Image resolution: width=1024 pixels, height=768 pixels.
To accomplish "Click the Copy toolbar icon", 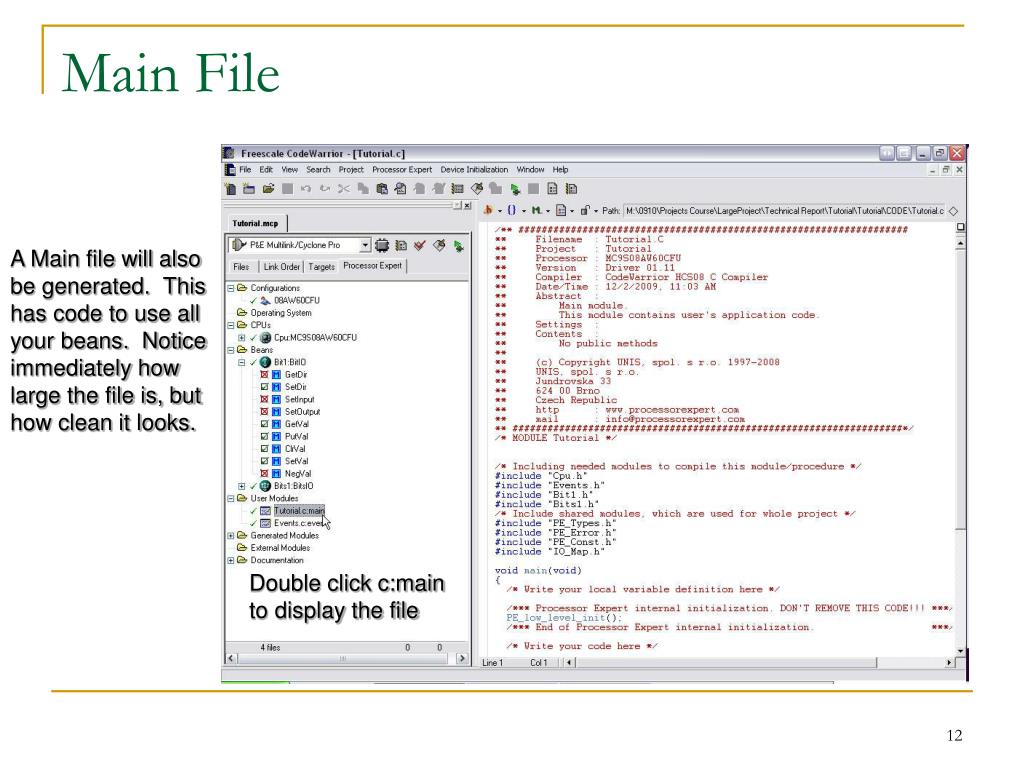I will pos(362,189).
